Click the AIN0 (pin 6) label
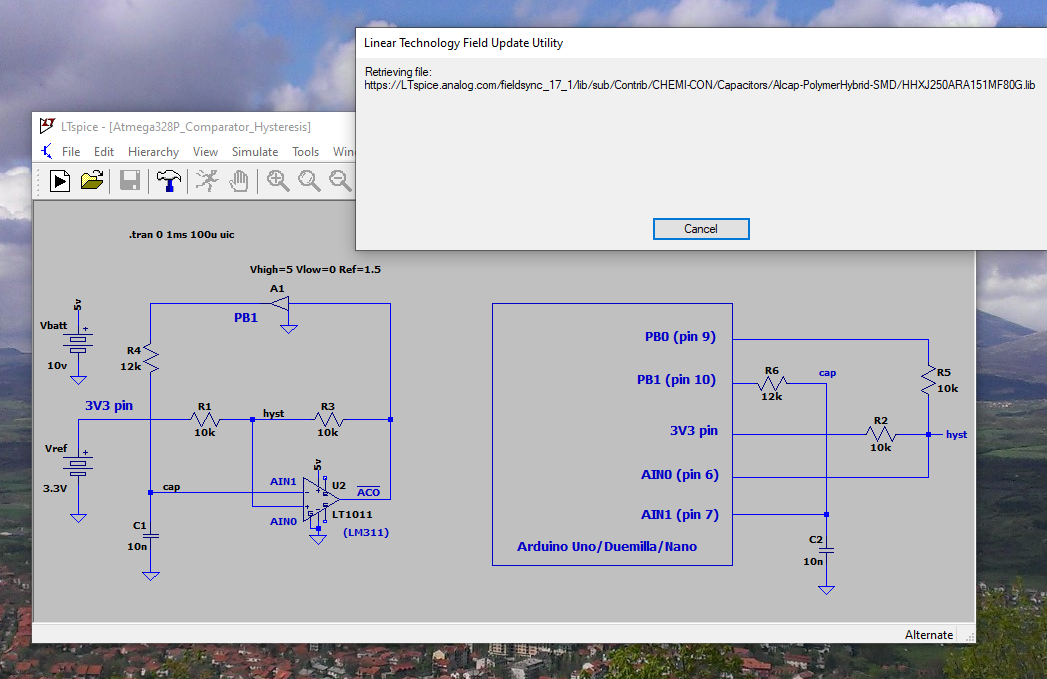The width and height of the screenshot is (1047, 679). point(680,475)
